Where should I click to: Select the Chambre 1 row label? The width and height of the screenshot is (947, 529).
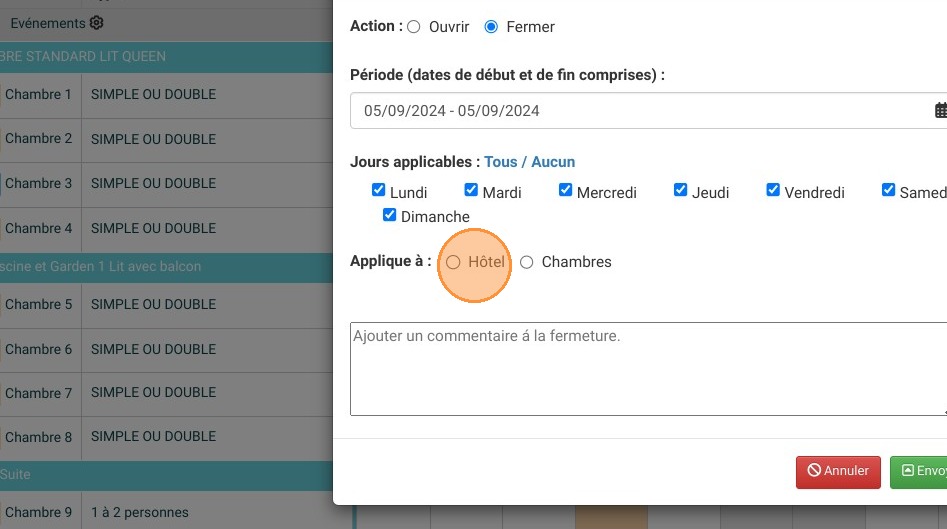(39, 95)
